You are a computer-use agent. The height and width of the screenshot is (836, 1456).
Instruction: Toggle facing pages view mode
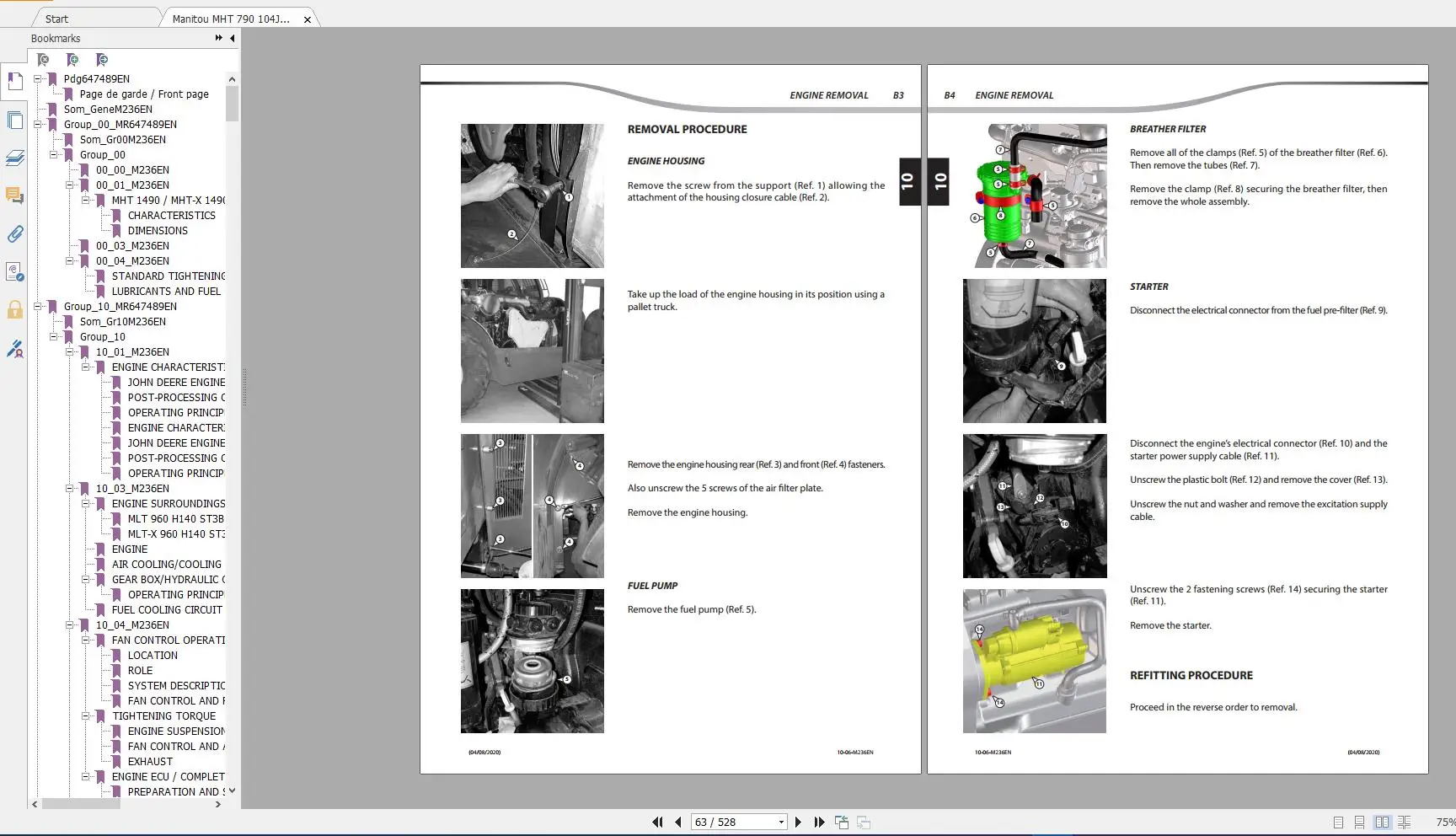pyautogui.click(x=1382, y=823)
